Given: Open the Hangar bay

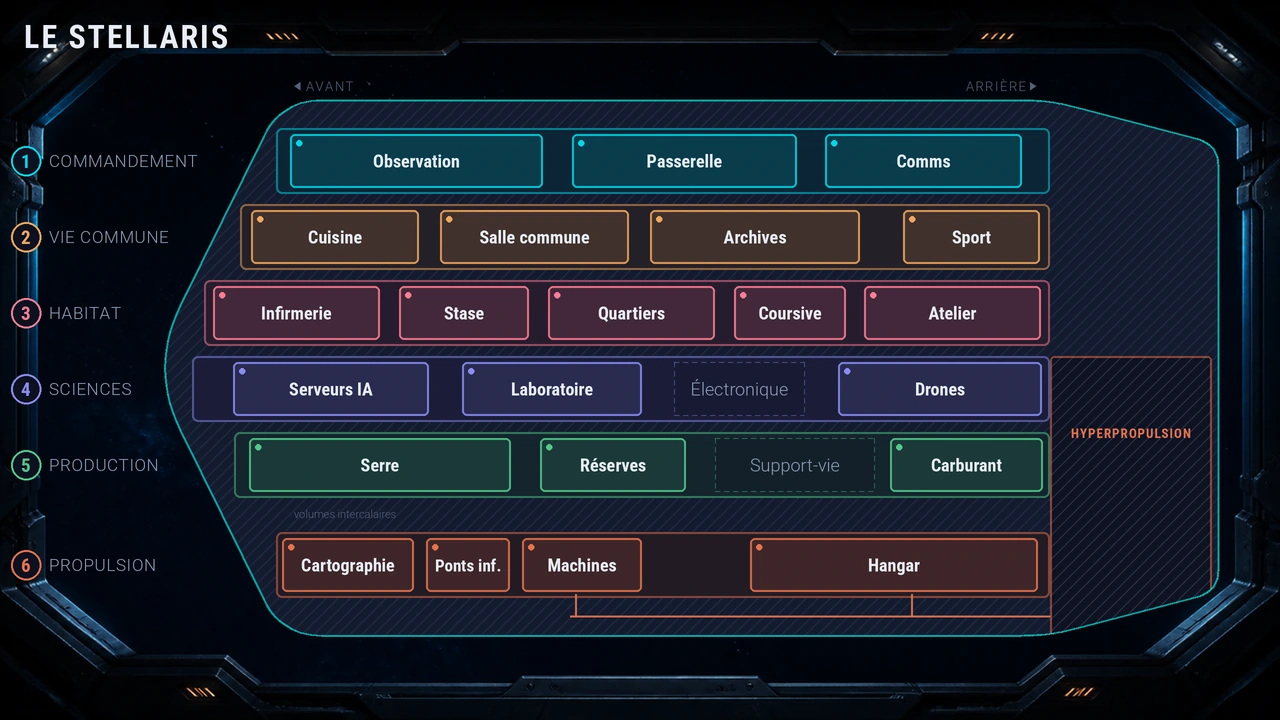Looking at the screenshot, I should tap(894, 565).
